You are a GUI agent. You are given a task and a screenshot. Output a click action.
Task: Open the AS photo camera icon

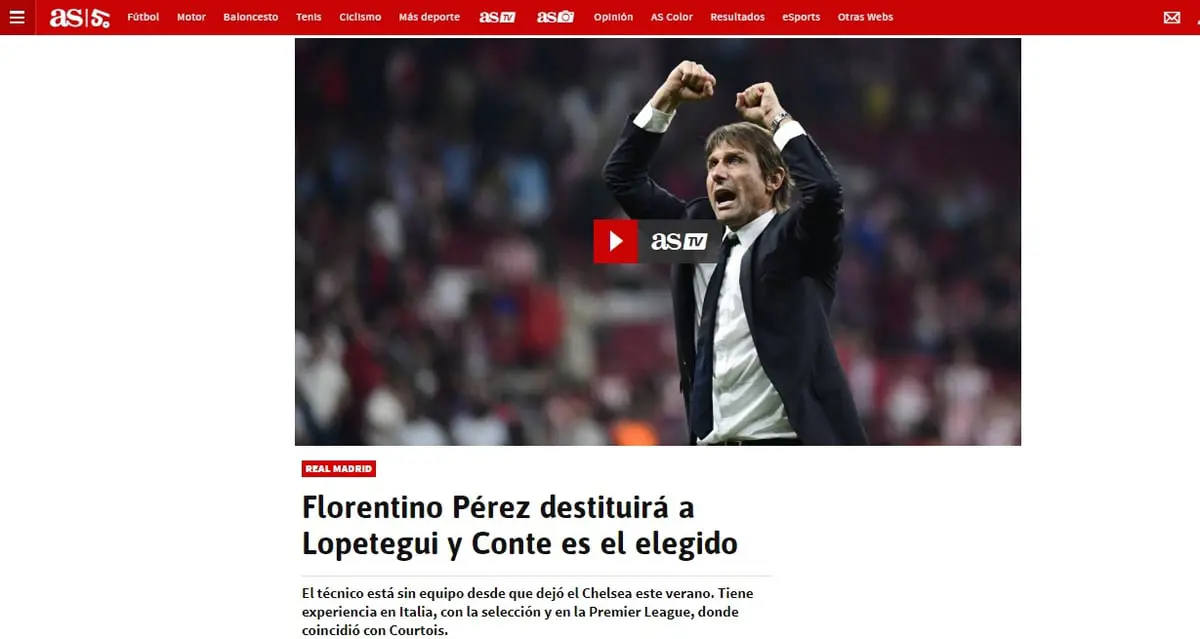click(x=555, y=17)
